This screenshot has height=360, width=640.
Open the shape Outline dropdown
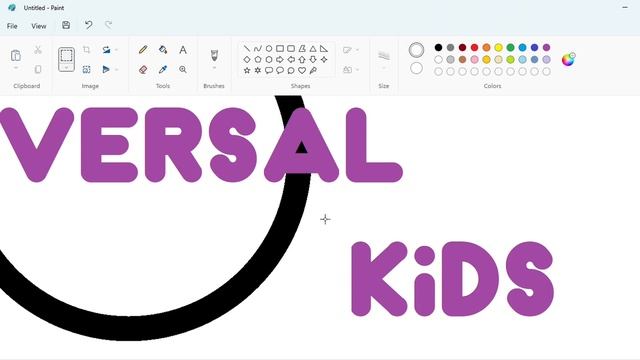(351, 50)
